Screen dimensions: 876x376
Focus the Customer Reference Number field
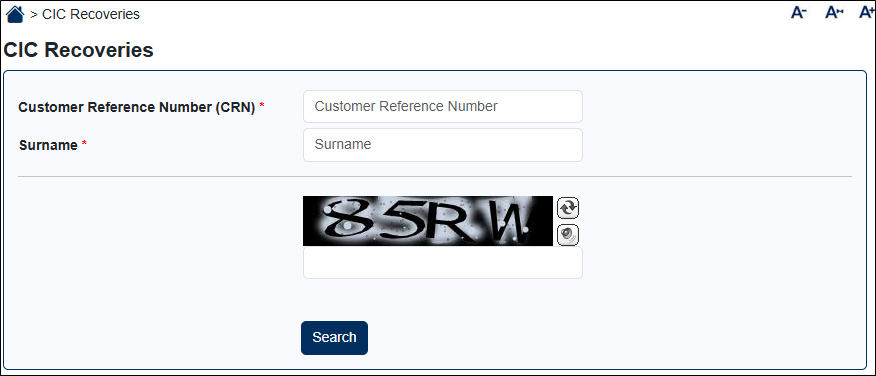pyautogui.click(x=442, y=106)
